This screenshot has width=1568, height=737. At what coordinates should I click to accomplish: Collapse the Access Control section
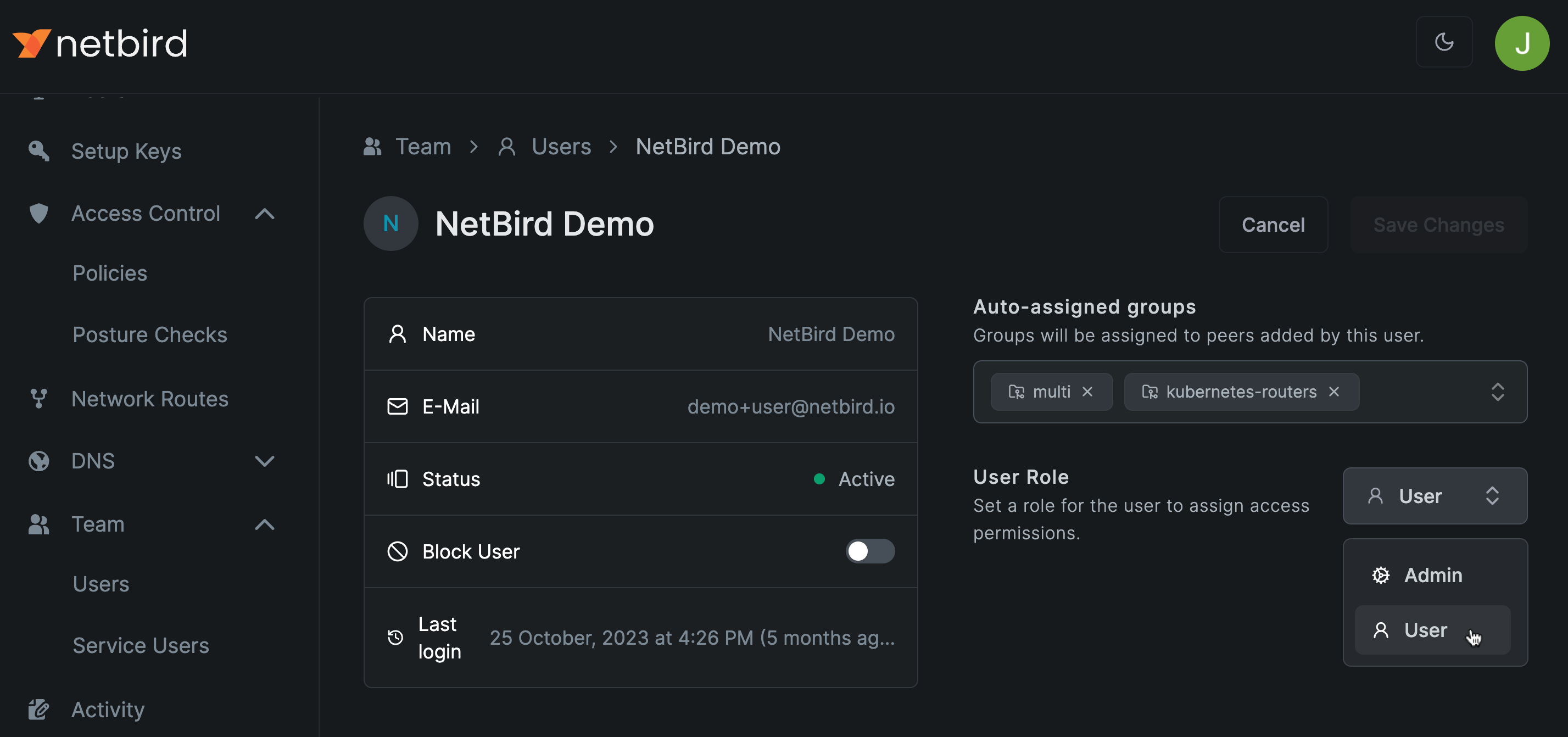(x=264, y=214)
